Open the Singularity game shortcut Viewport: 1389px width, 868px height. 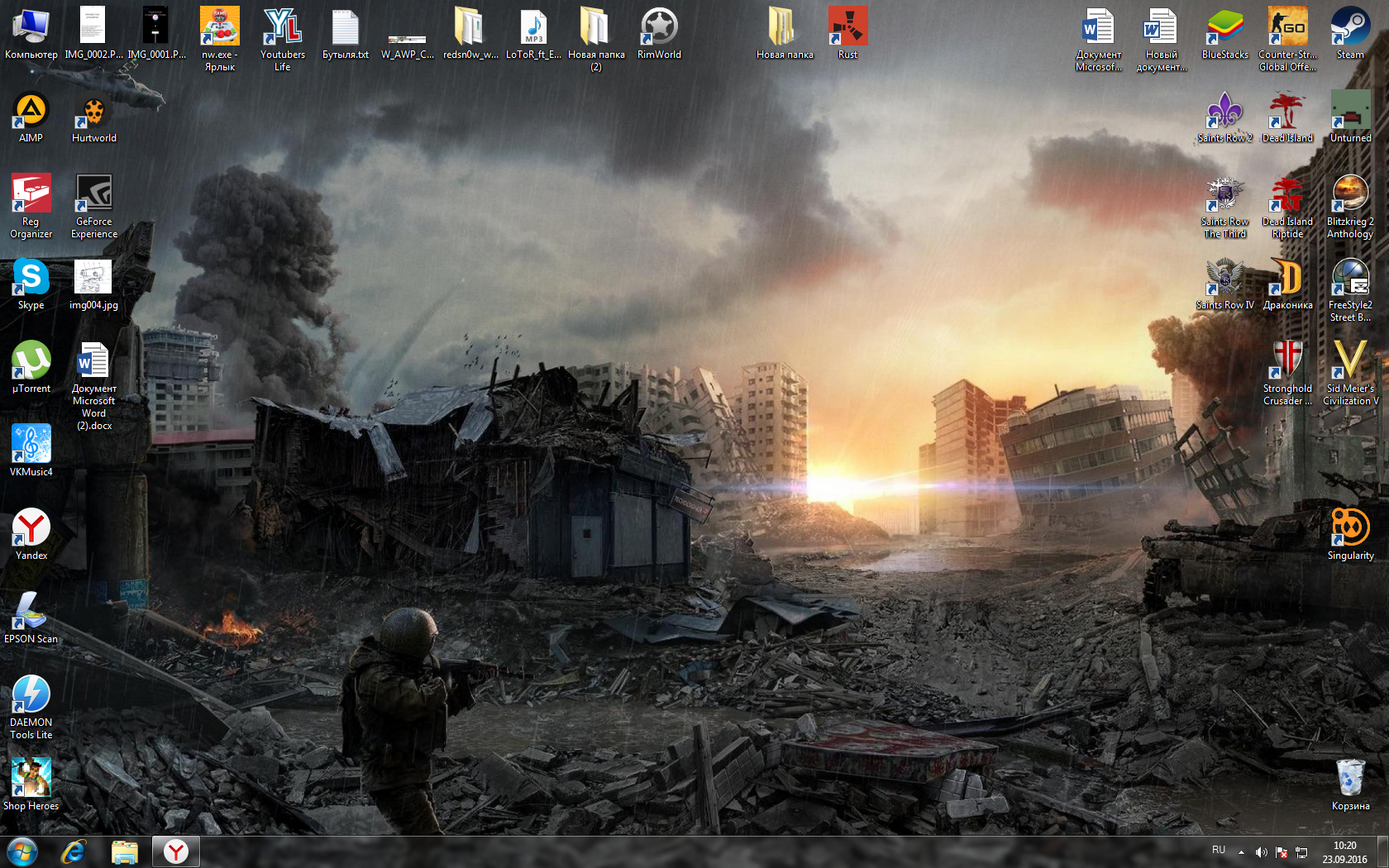1350,535
